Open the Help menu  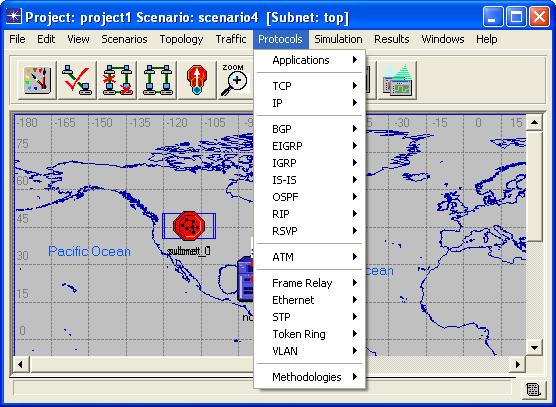[486, 39]
